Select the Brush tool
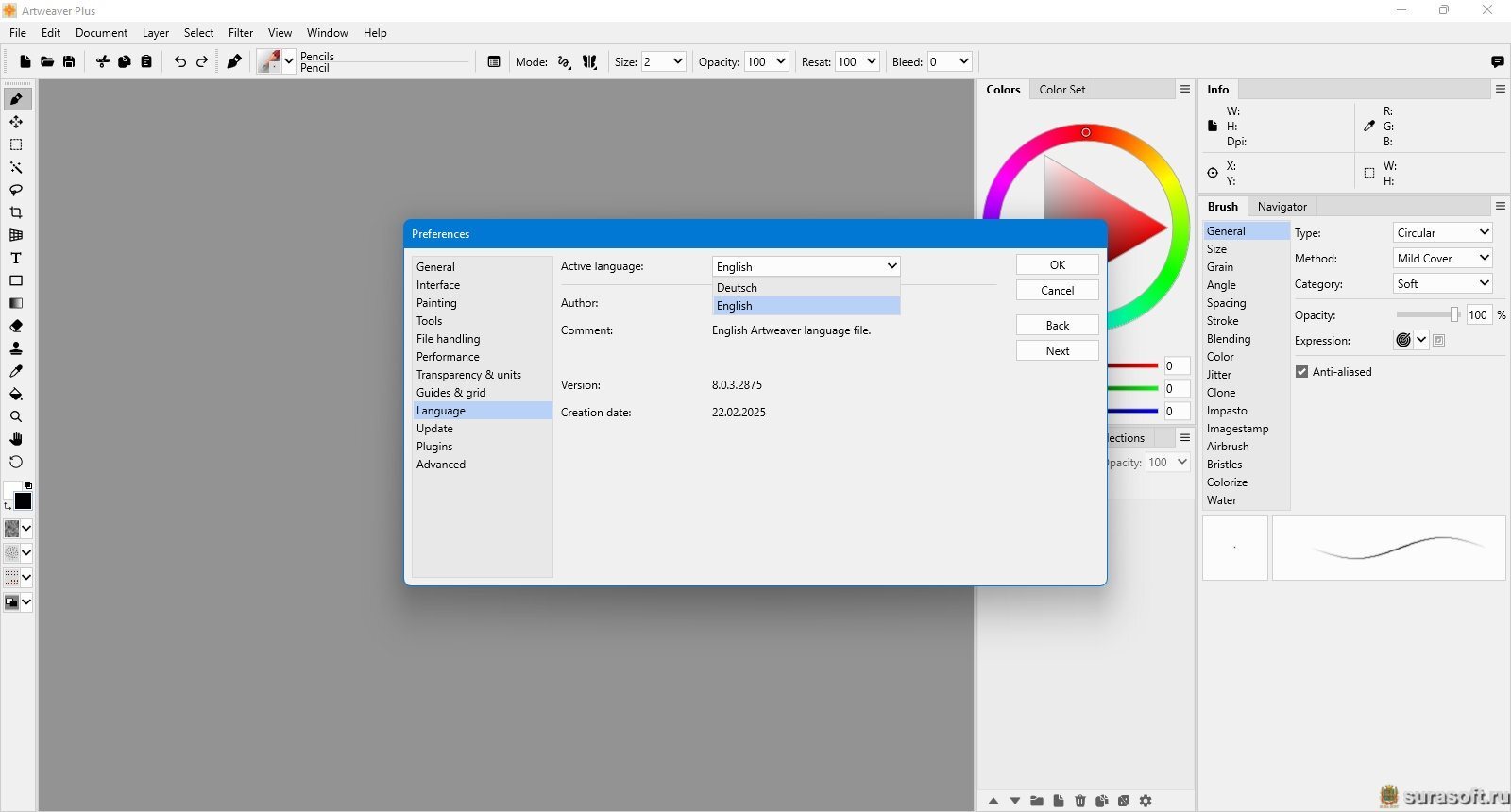 pos(16,99)
